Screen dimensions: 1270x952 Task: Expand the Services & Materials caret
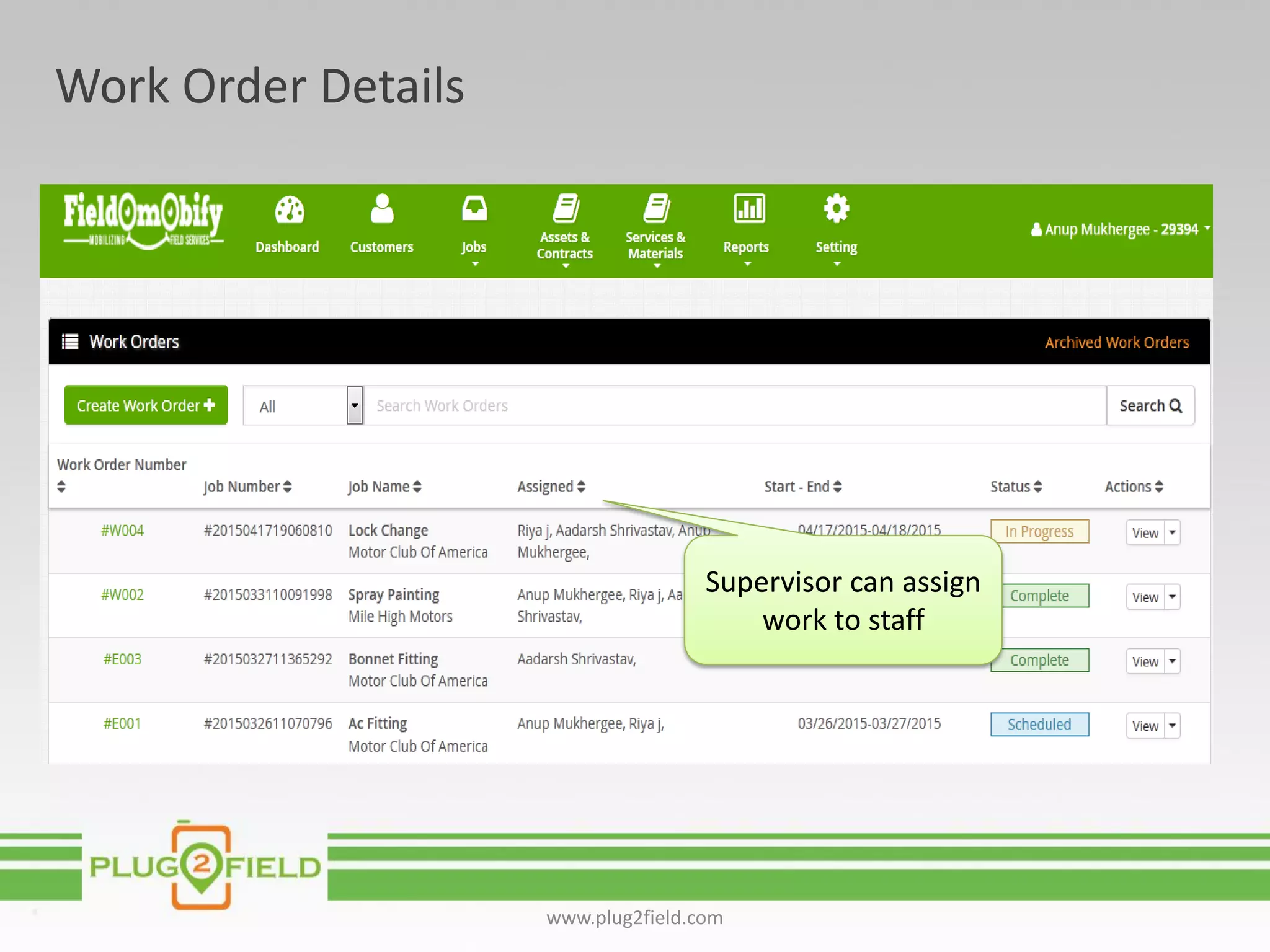(x=657, y=267)
